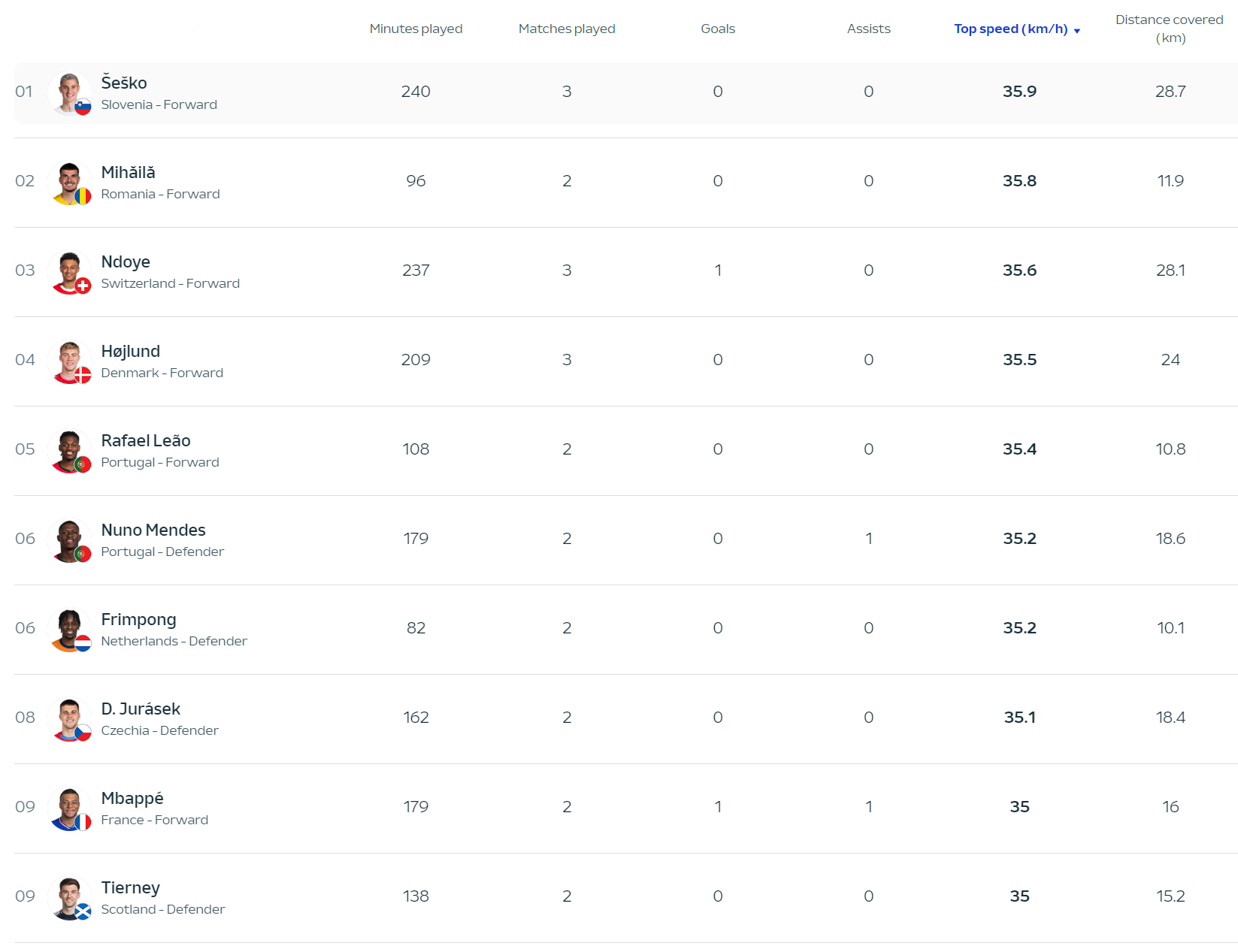Click 'Scotland - Defender' subtitle text
The width and height of the screenshot is (1238, 952).
163,909
